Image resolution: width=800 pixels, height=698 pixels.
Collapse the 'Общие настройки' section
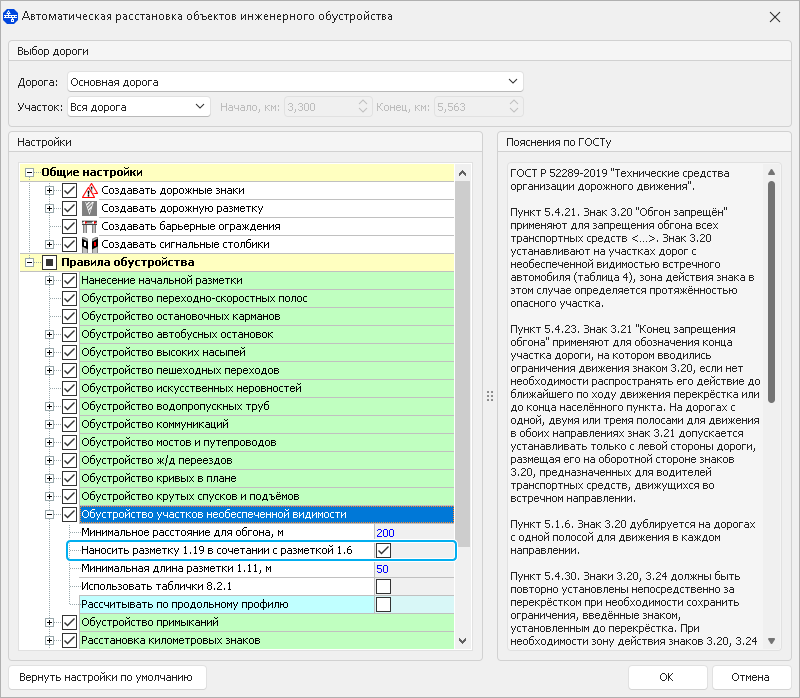click(x=30, y=172)
